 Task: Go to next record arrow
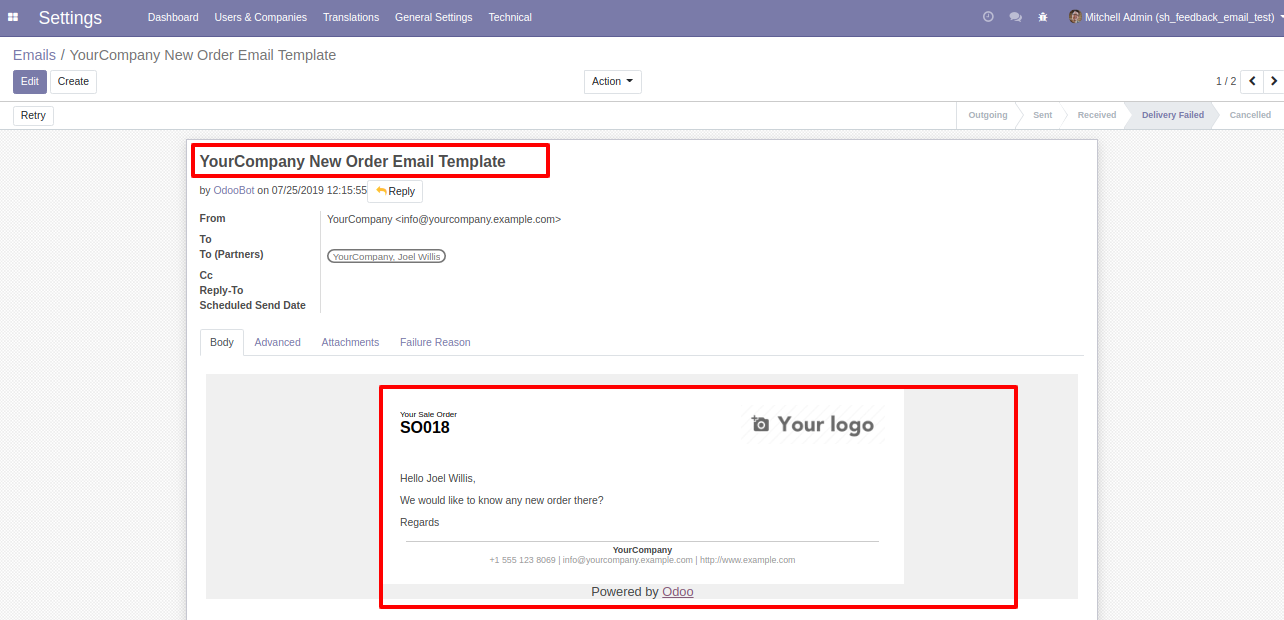pos(1274,81)
